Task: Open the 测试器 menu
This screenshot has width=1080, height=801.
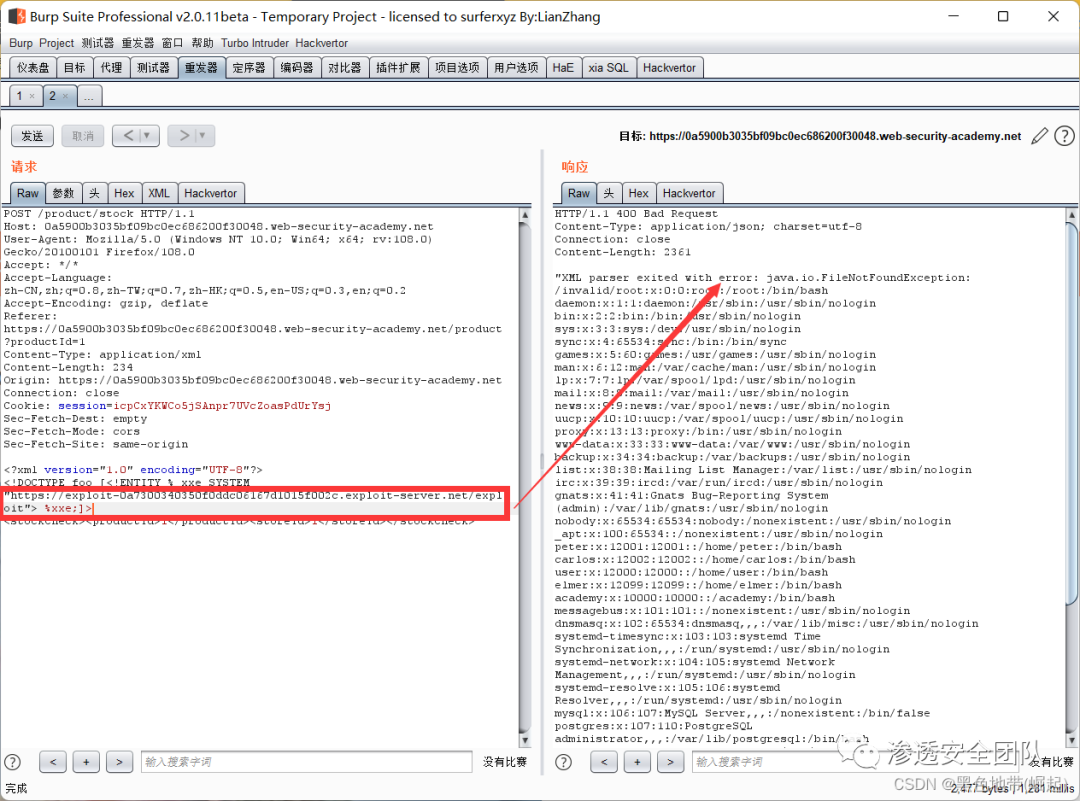Action: pos(98,43)
